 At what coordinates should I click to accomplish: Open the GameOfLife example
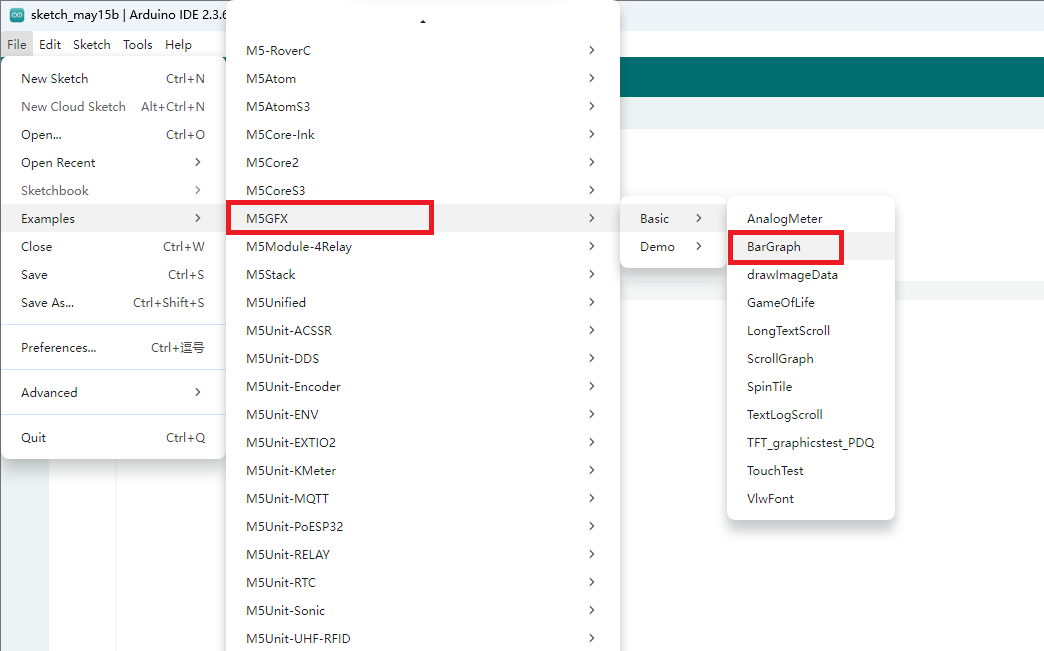(811, 302)
